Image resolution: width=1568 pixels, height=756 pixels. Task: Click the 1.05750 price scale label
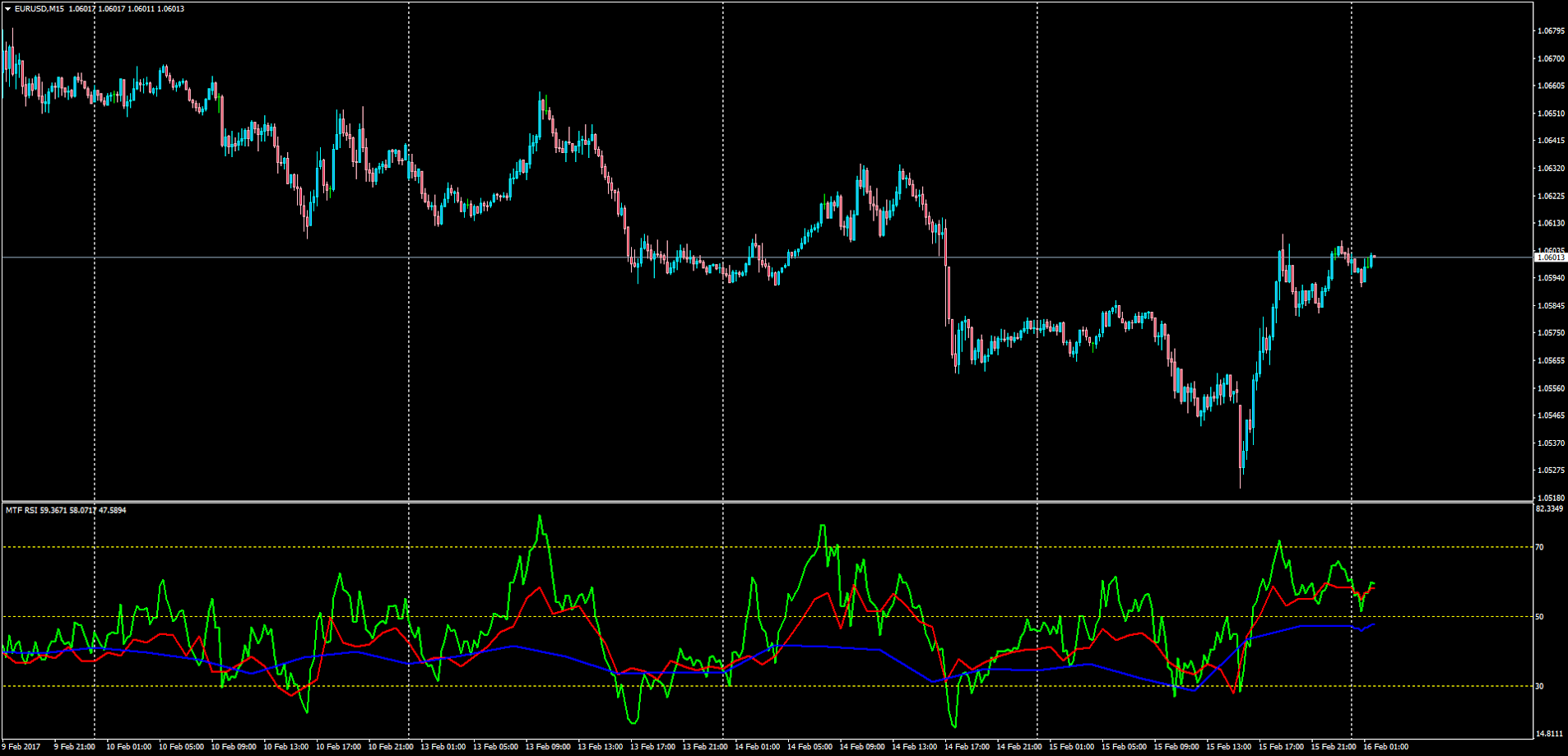tap(1551, 333)
